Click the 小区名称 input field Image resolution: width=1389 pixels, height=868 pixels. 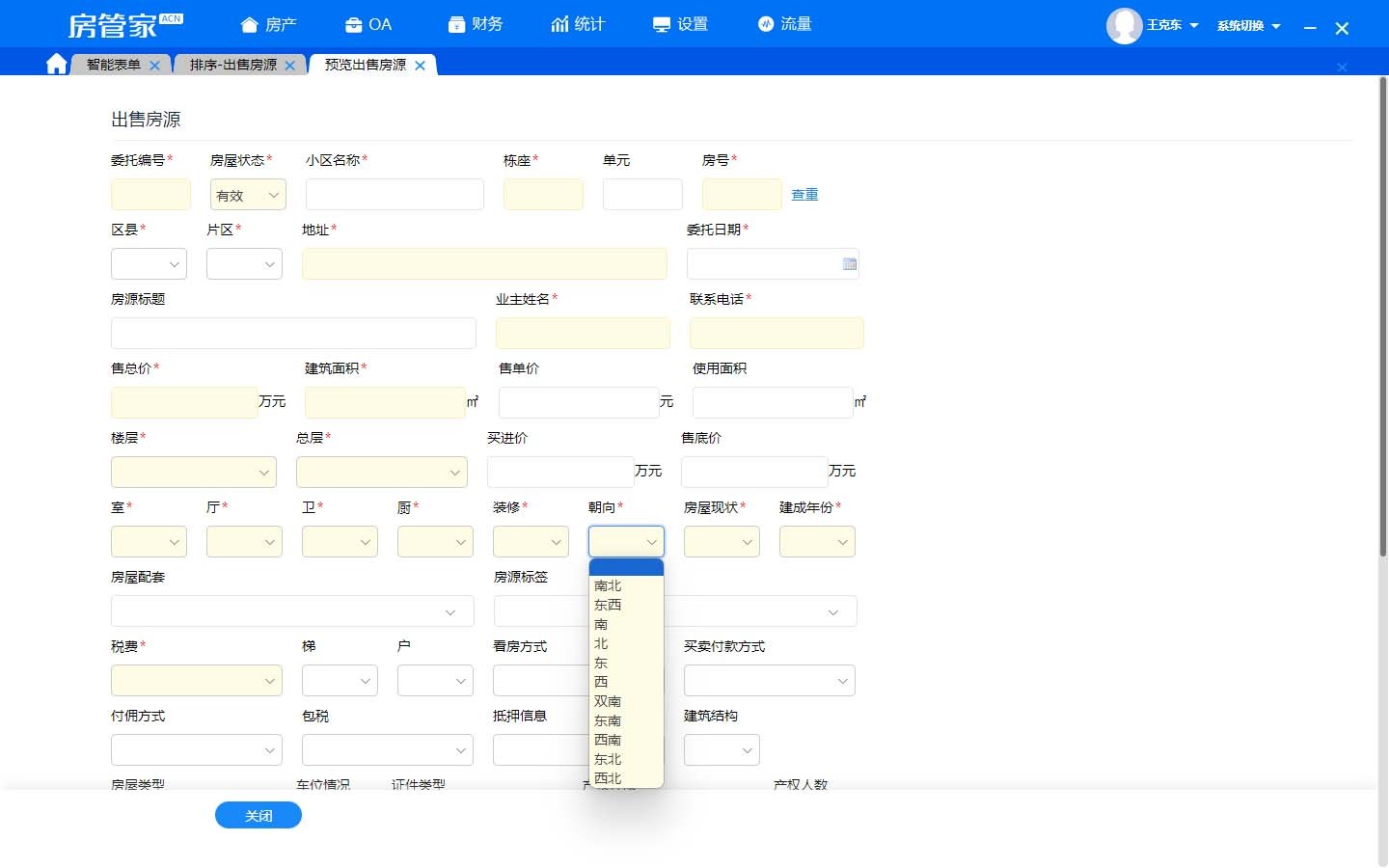[395, 195]
